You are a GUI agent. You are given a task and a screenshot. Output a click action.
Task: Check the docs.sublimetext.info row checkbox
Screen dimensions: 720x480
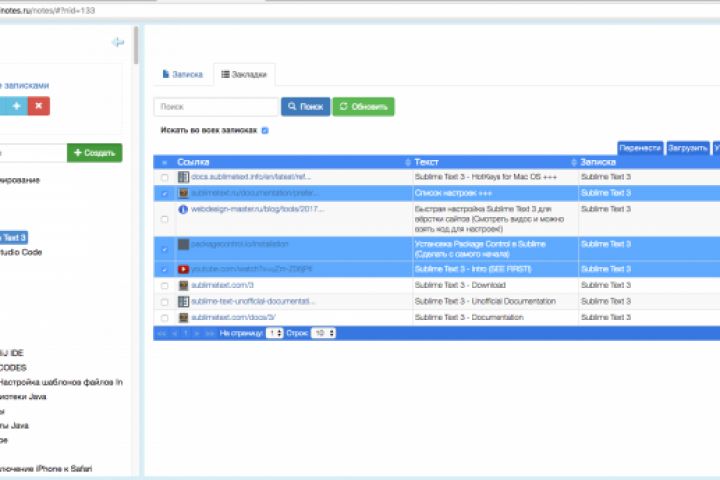(x=164, y=177)
